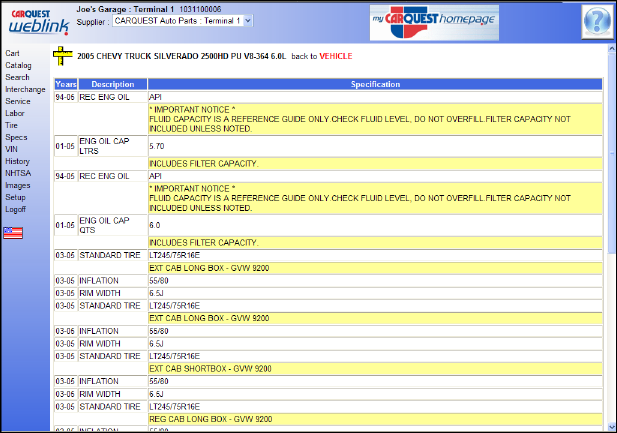This screenshot has width=617, height=433.
Task: Open the Supplier dropdown
Action: pos(183,21)
